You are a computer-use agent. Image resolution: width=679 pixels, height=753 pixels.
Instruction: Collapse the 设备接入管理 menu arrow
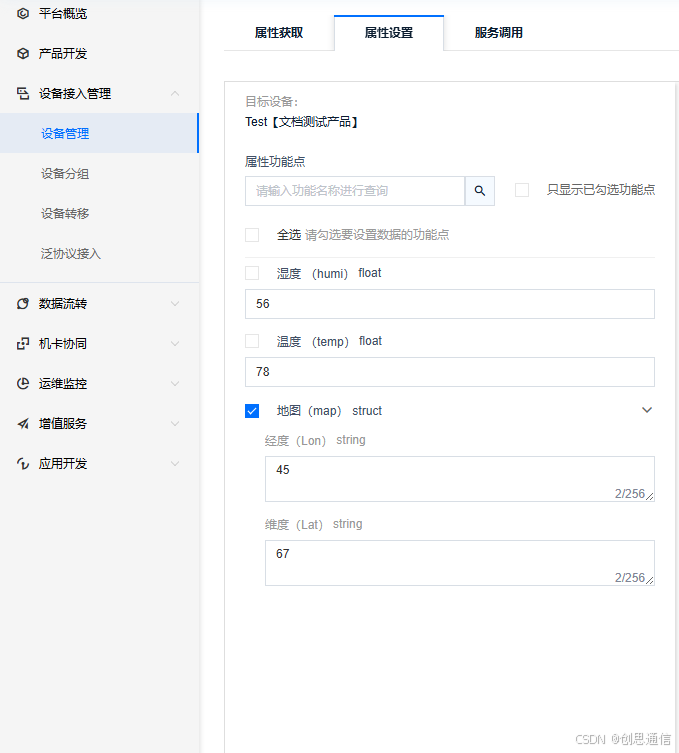click(175, 93)
